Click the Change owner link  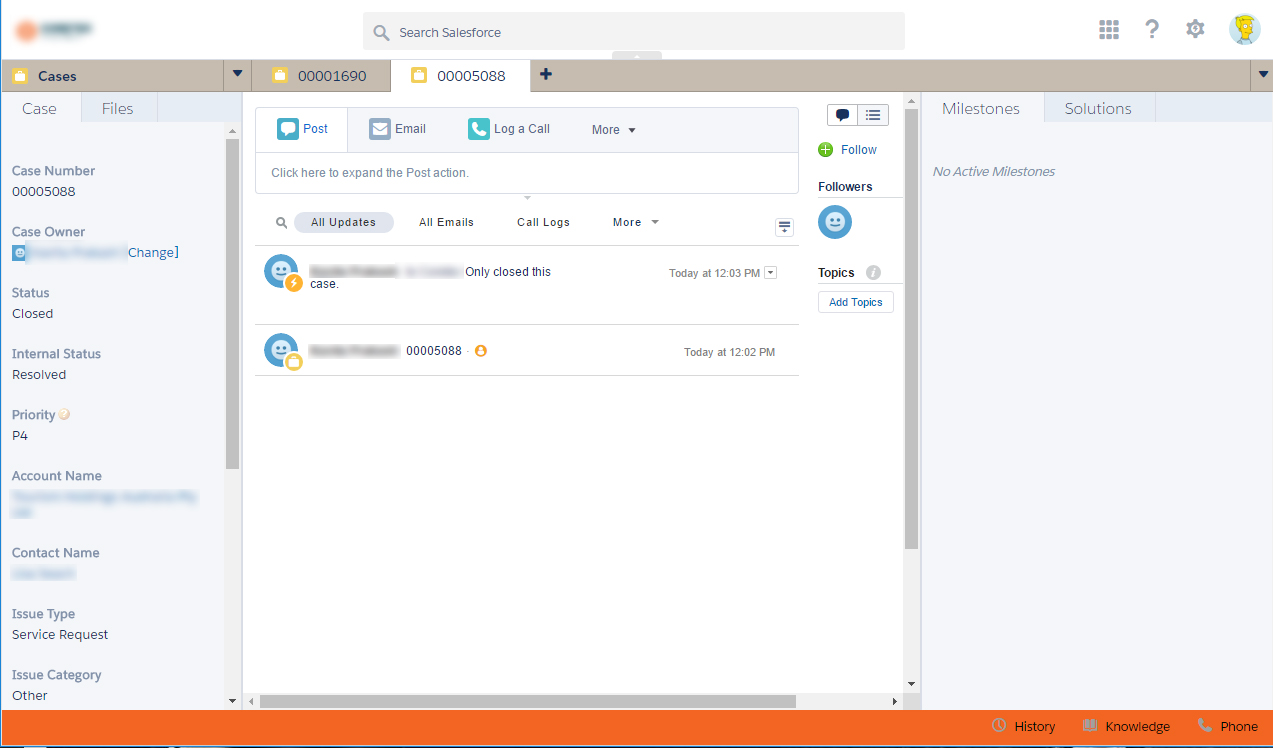(151, 253)
